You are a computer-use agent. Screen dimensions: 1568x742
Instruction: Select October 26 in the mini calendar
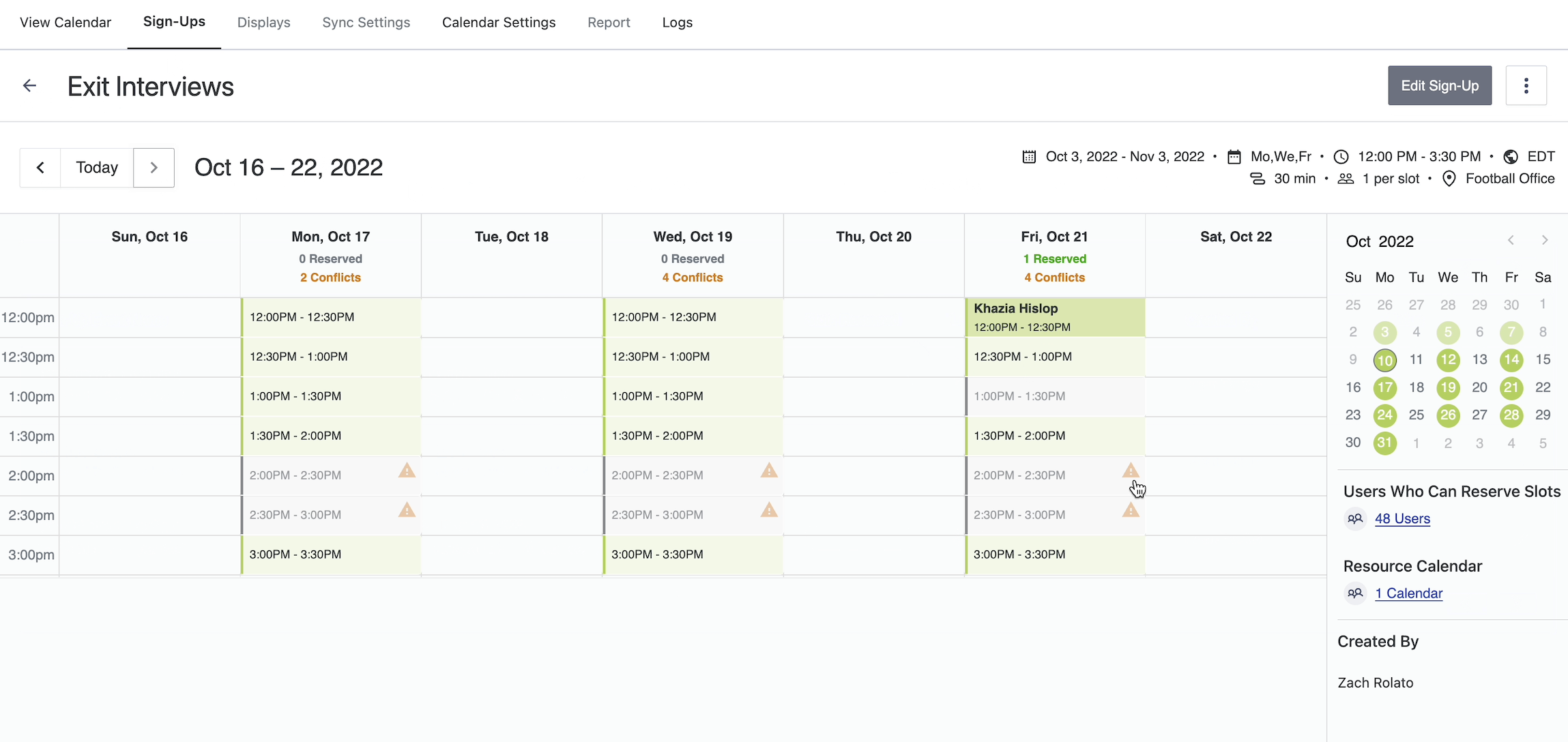[x=1447, y=415]
